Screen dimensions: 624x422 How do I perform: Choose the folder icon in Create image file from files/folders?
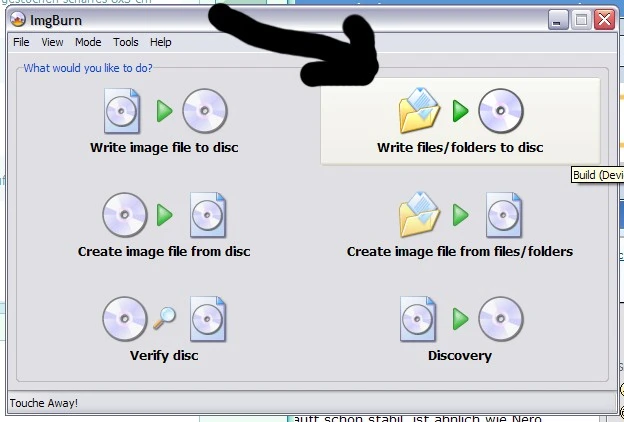pyautogui.click(x=419, y=215)
